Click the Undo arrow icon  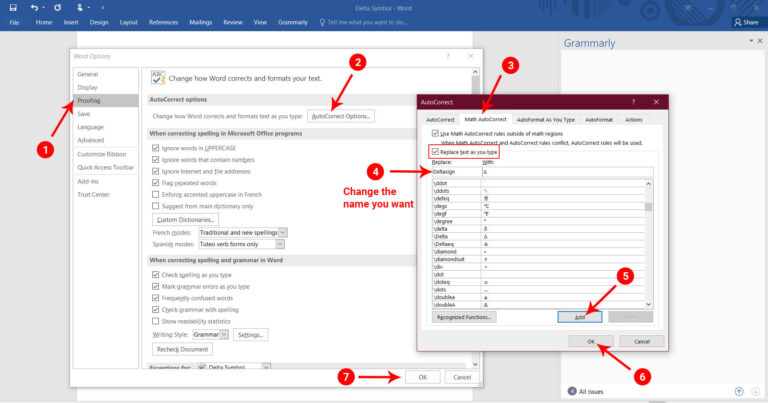tap(34, 8)
